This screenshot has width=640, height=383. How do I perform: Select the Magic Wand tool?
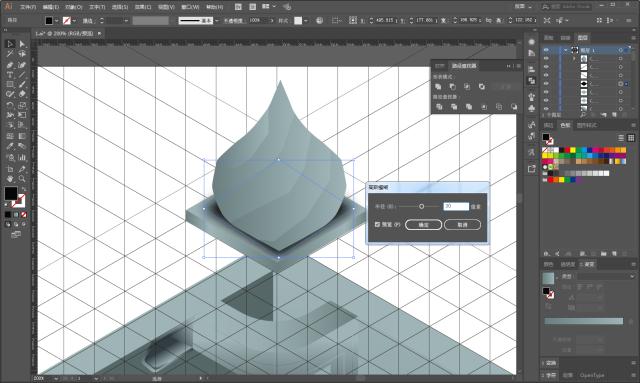tap(10, 54)
